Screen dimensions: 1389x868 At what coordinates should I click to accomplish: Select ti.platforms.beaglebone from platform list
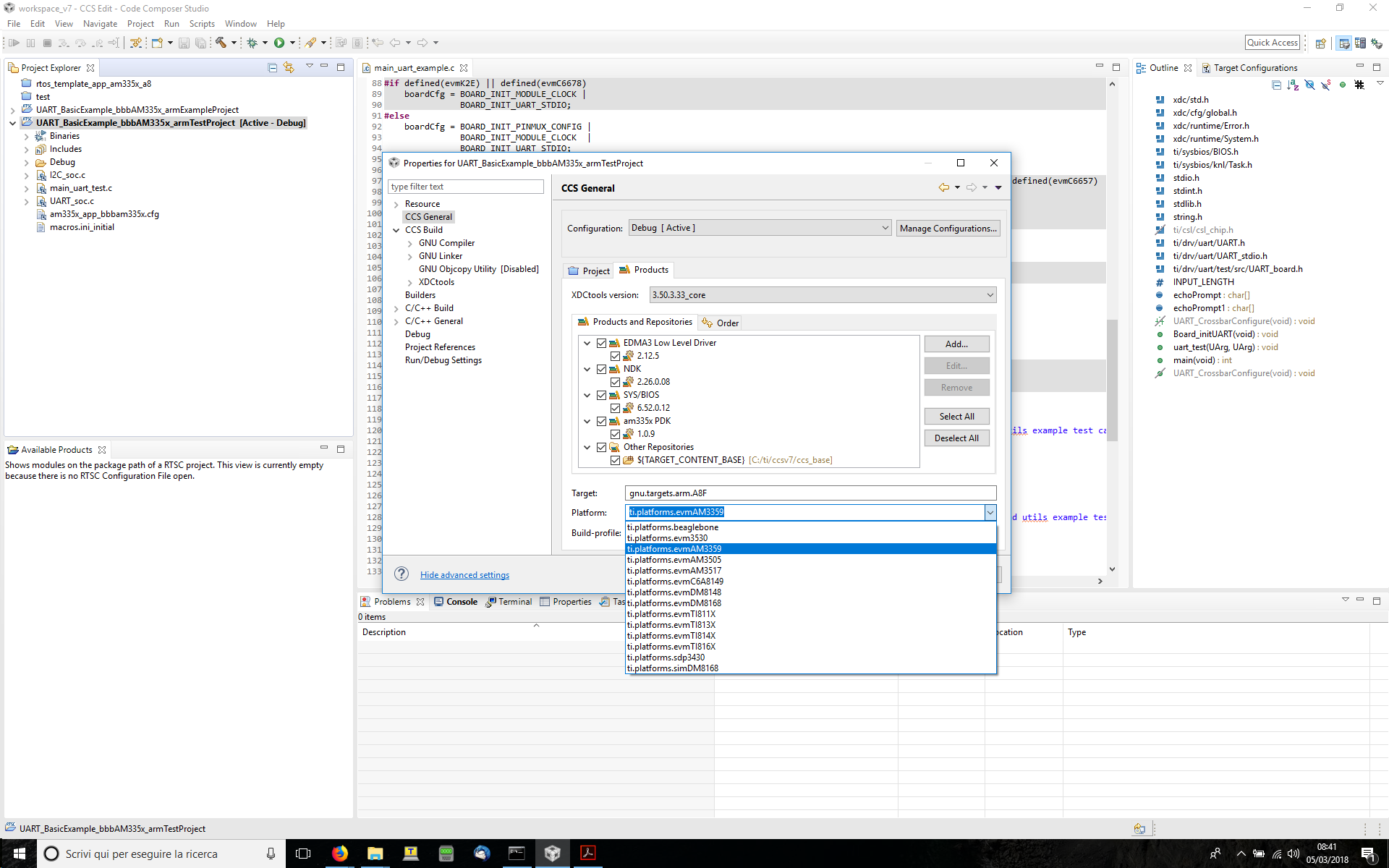click(x=673, y=527)
